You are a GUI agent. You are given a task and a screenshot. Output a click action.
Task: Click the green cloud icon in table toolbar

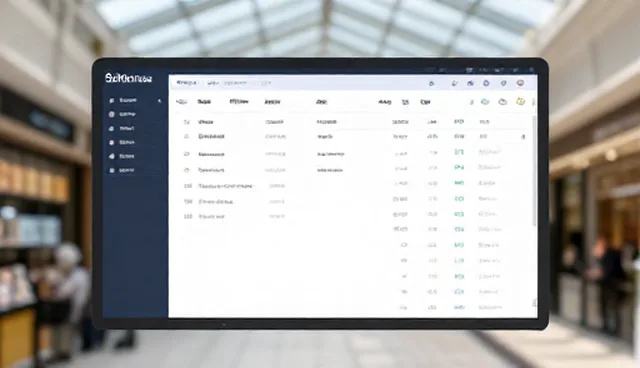[485, 102]
